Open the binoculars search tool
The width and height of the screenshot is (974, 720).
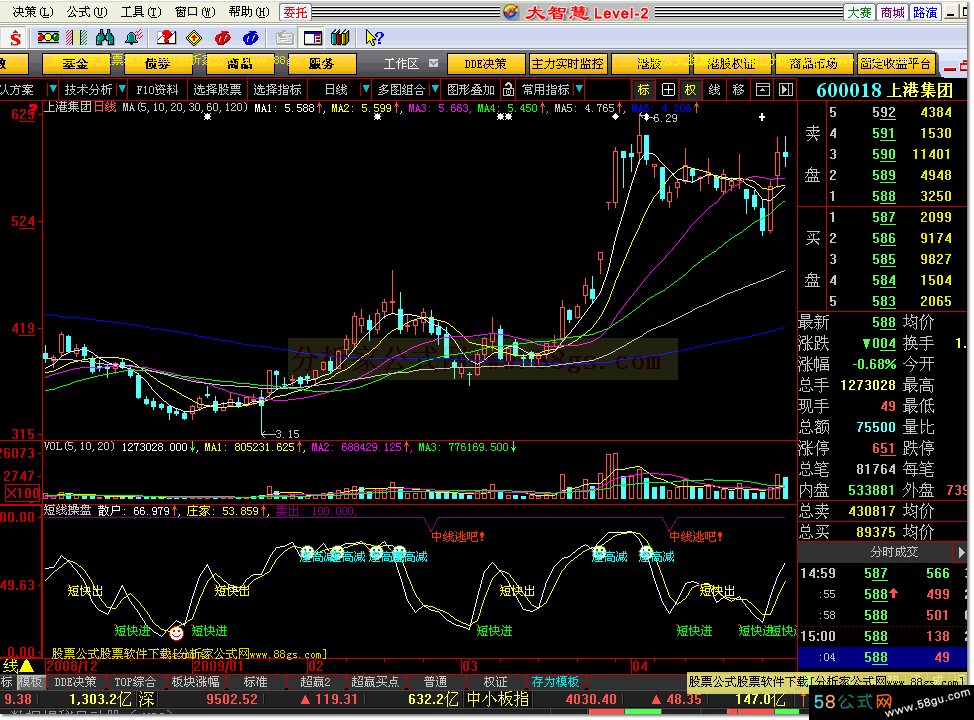pyautogui.click(x=105, y=38)
